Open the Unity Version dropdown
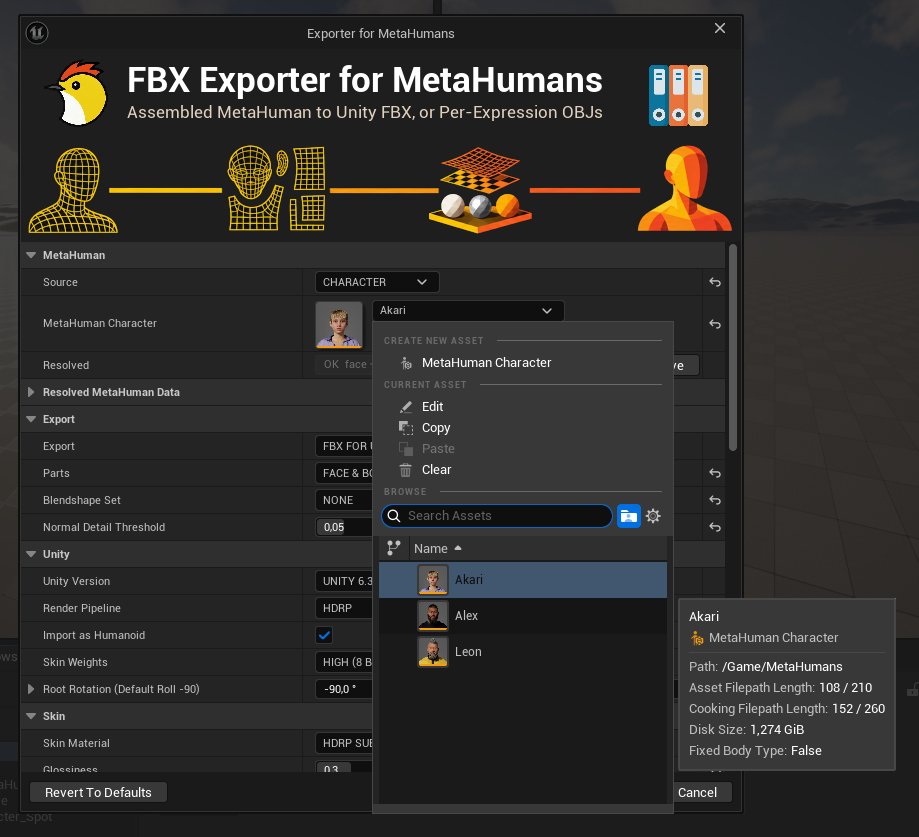The width and height of the screenshot is (919, 837). coord(344,581)
